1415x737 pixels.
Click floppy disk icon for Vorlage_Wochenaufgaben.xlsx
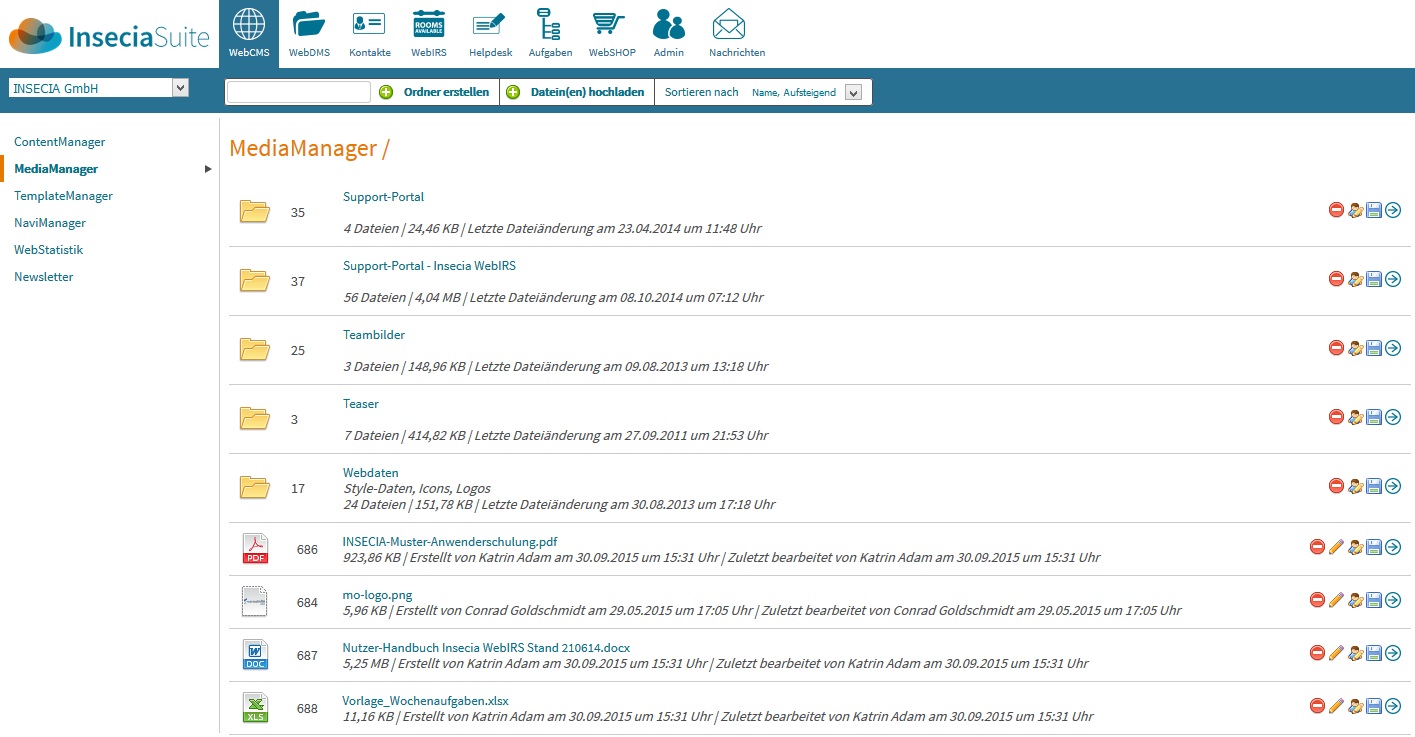coord(1374,706)
